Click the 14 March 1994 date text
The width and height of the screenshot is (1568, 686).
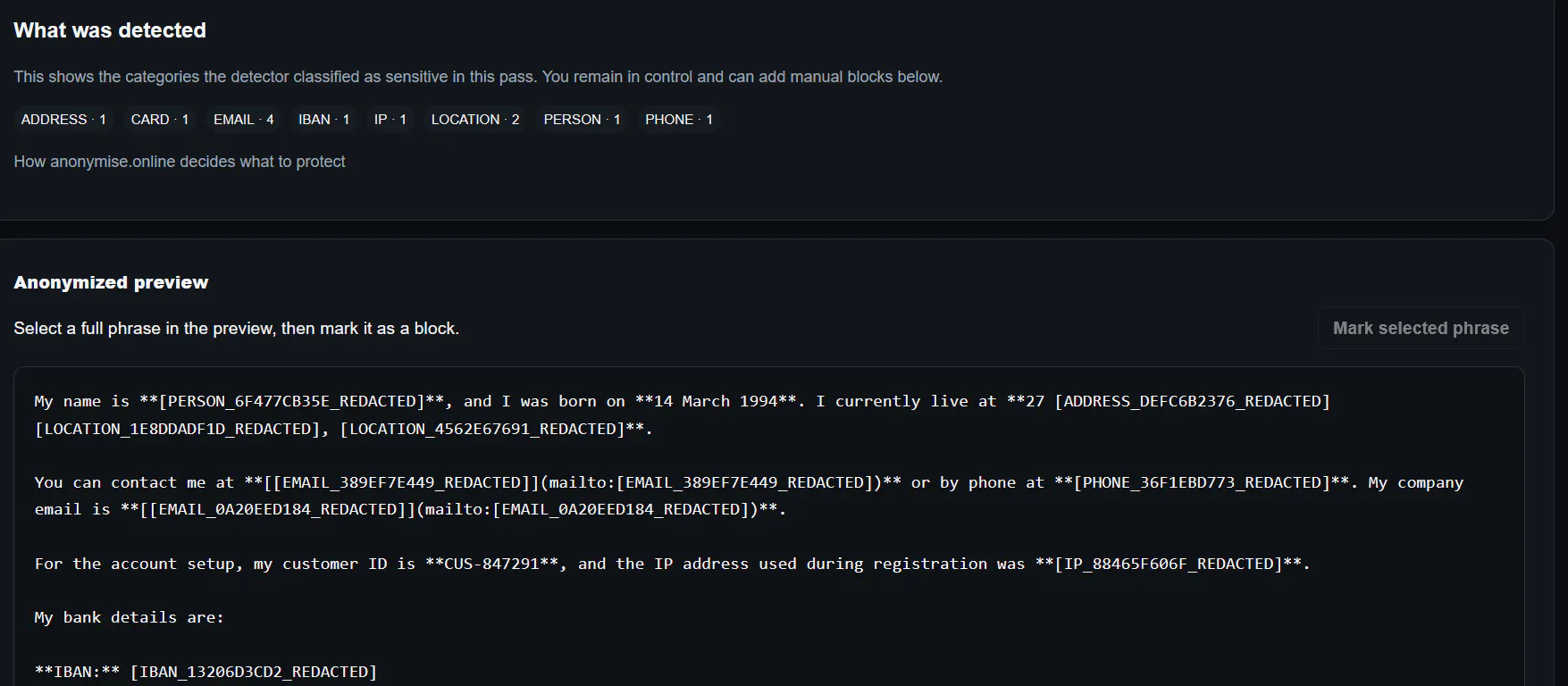click(715, 401)
